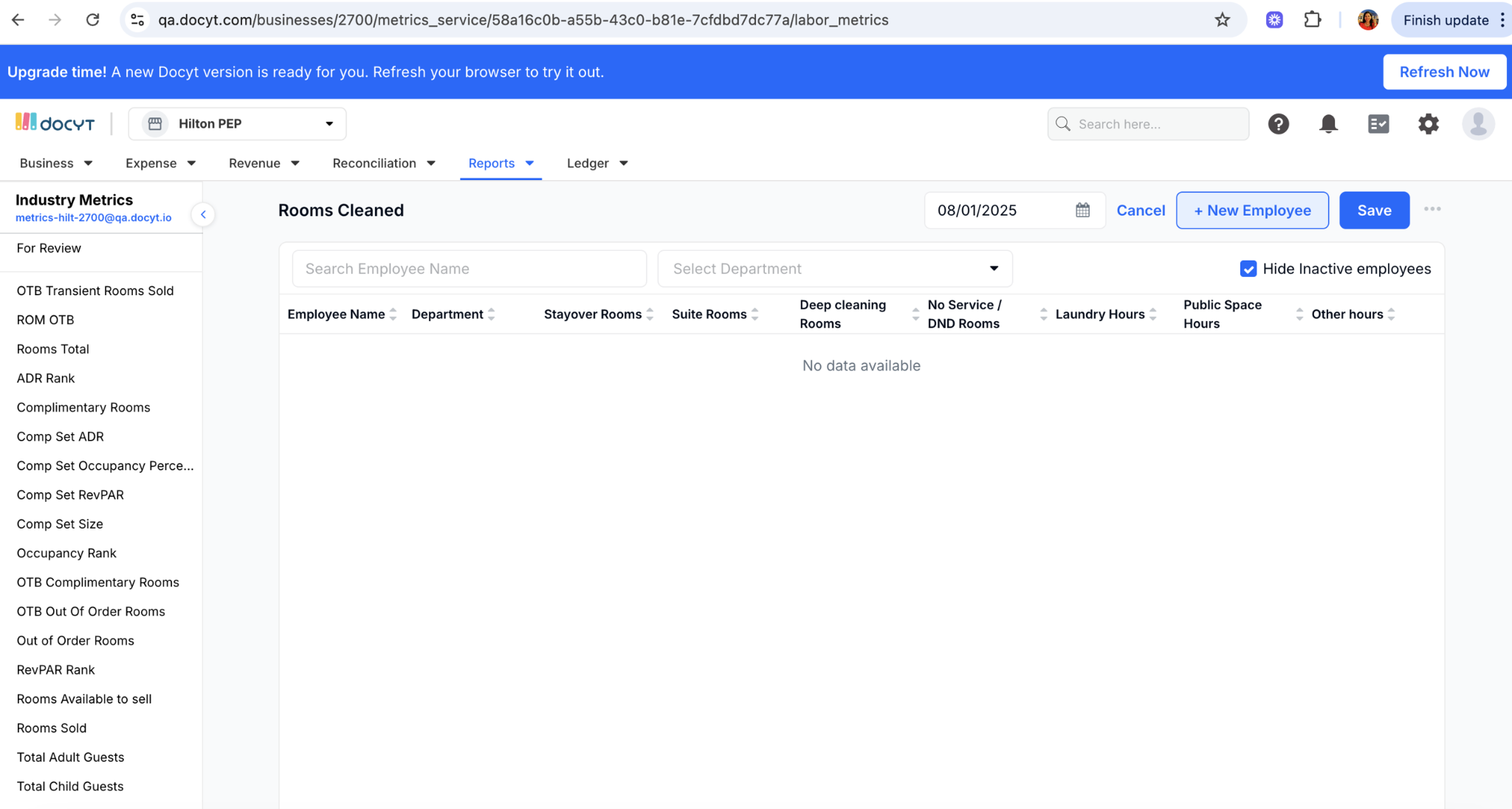Uncheck Hide Inactive employees checkbox
Screen dimensions: 1512x809
click(1248, 269)
